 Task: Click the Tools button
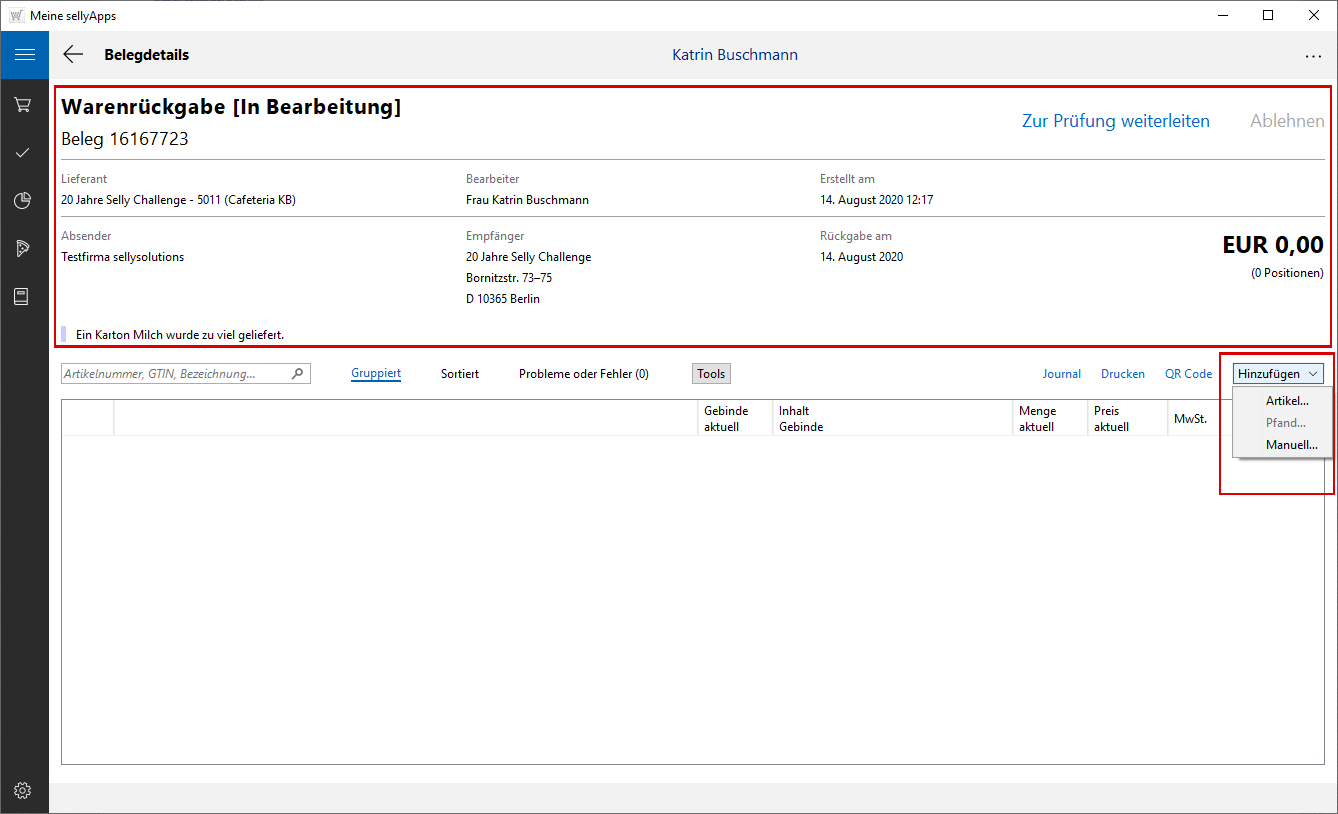pyautogui.click(x=711, y=374)
